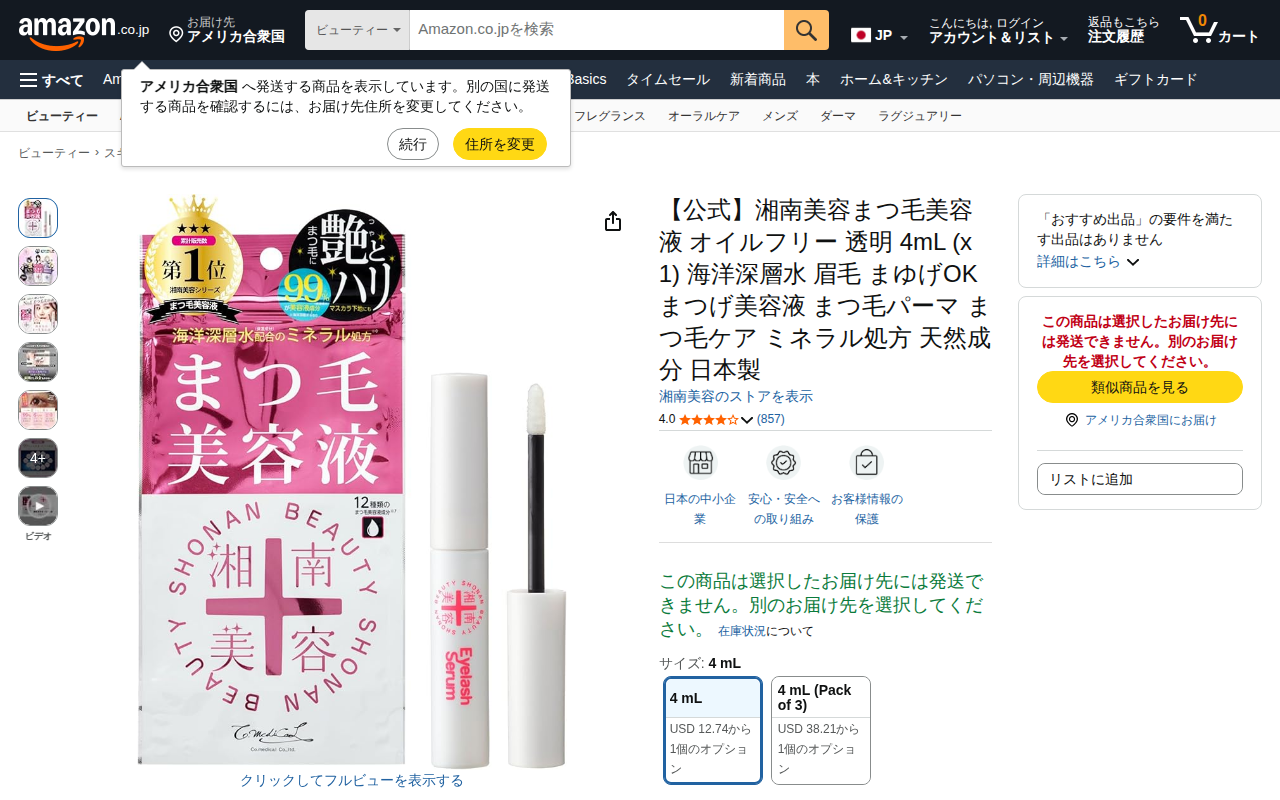
Task: Open the hamburger すべて menu
Action: coord(51,80)
